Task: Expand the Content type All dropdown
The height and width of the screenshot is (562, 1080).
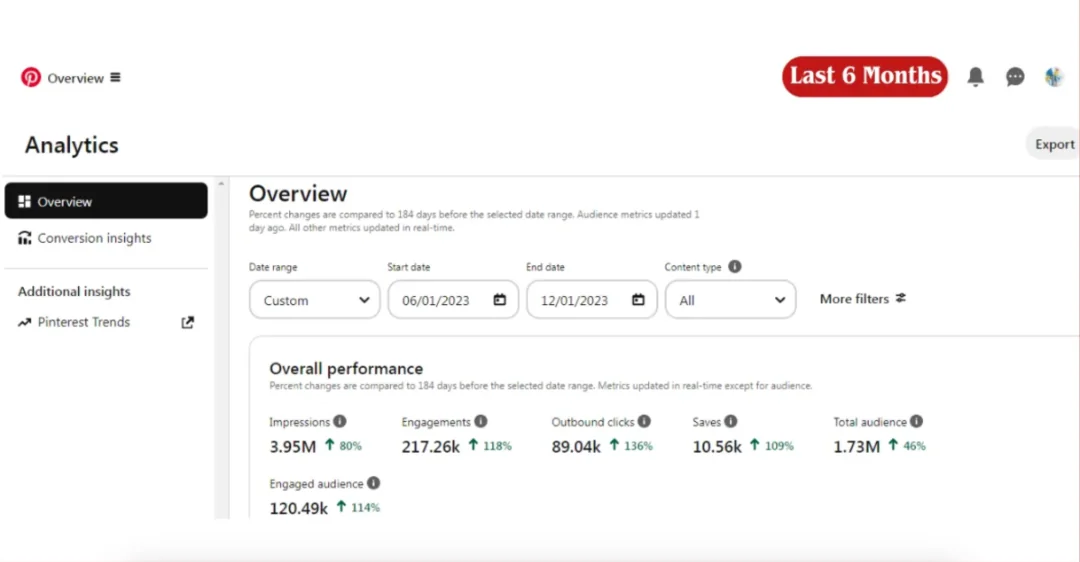Action: [730, 300]
